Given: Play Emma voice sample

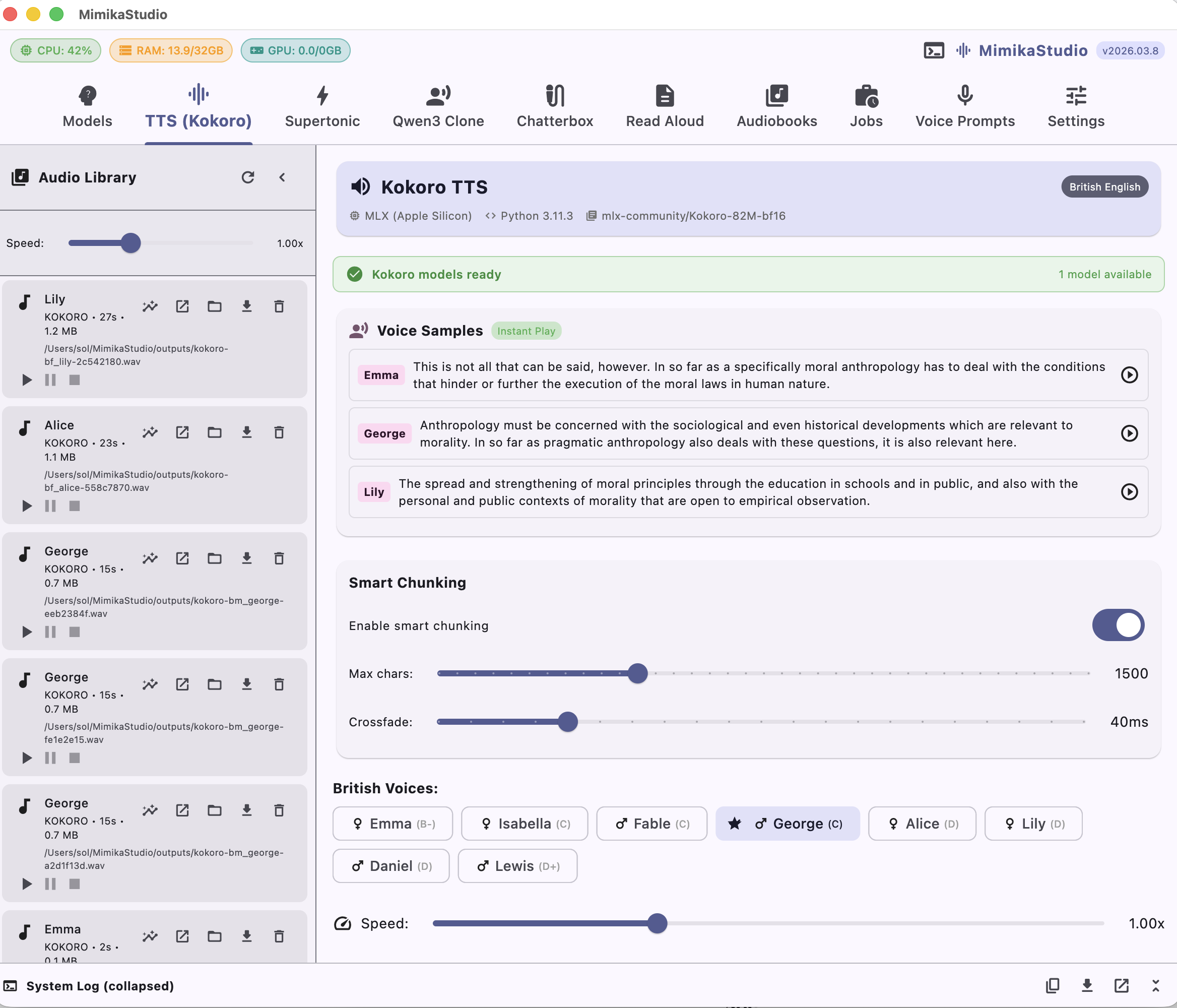Looking at the screenshot, I should coord(1129,375).
